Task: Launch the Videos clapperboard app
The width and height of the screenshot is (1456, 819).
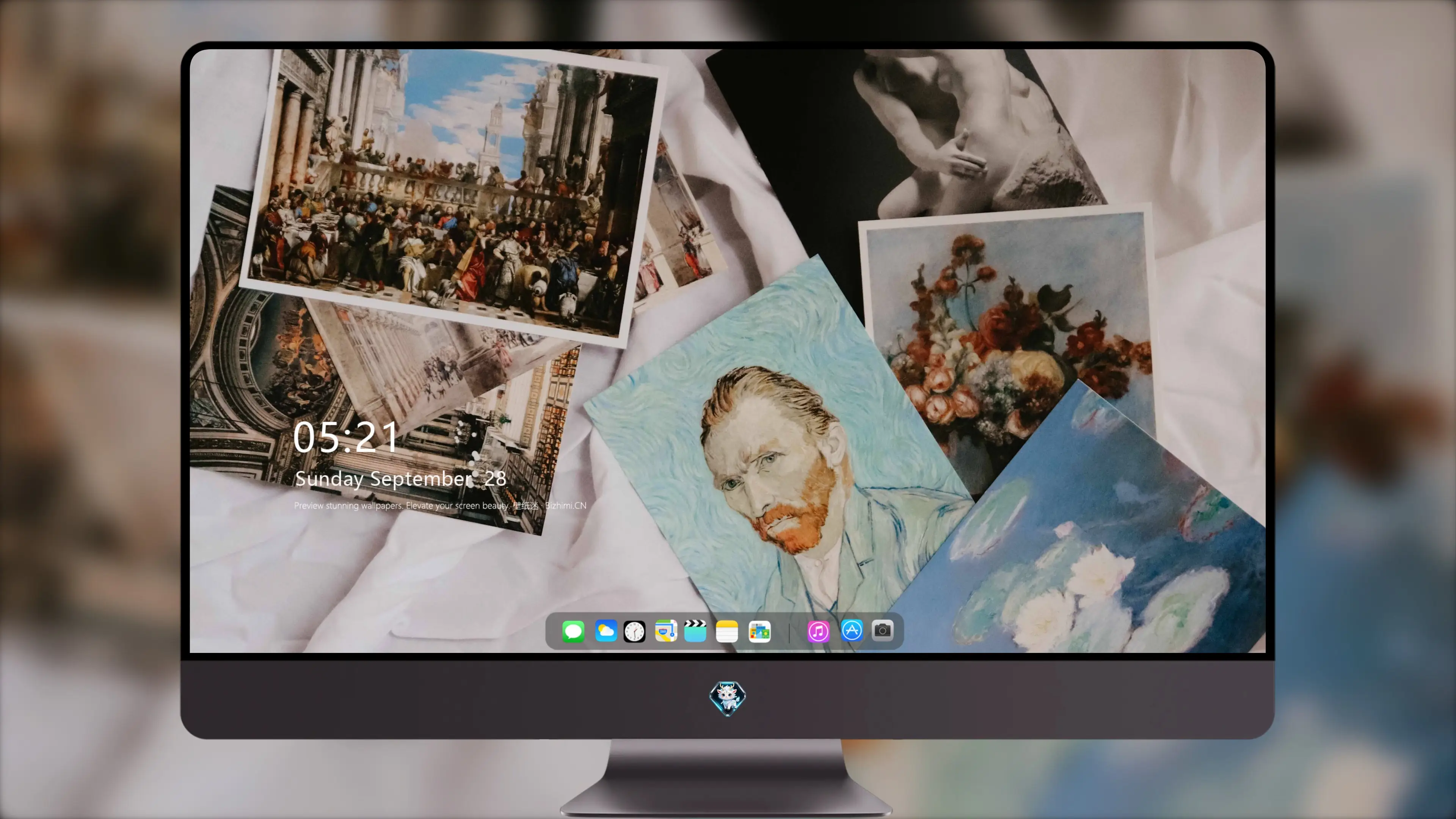Action: pyautogui.click(x=695, y=631)
